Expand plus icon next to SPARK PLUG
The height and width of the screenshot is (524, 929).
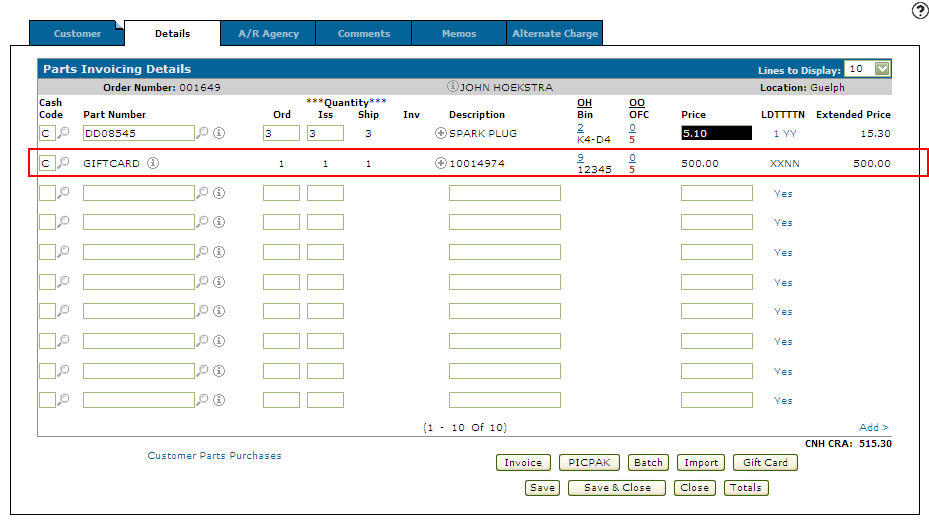coord(440,133)
